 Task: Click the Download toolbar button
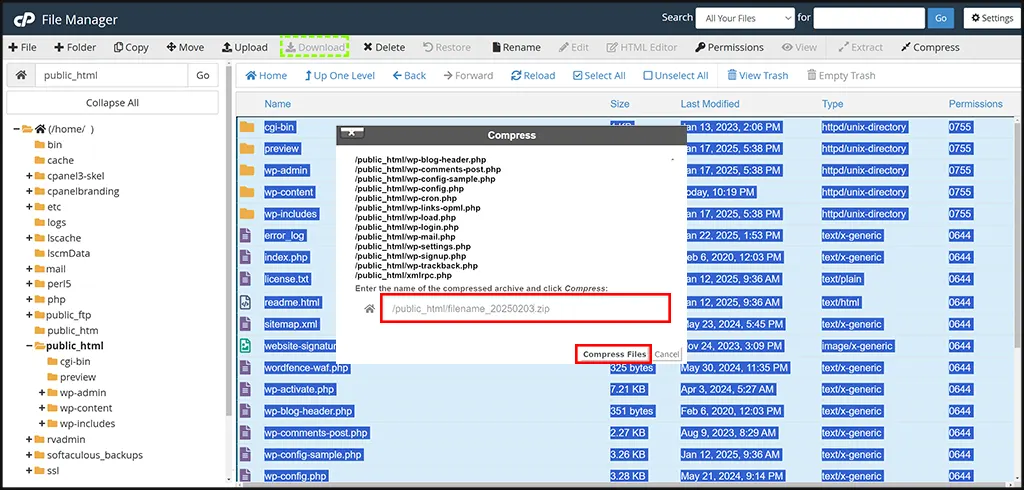(315, 47)
